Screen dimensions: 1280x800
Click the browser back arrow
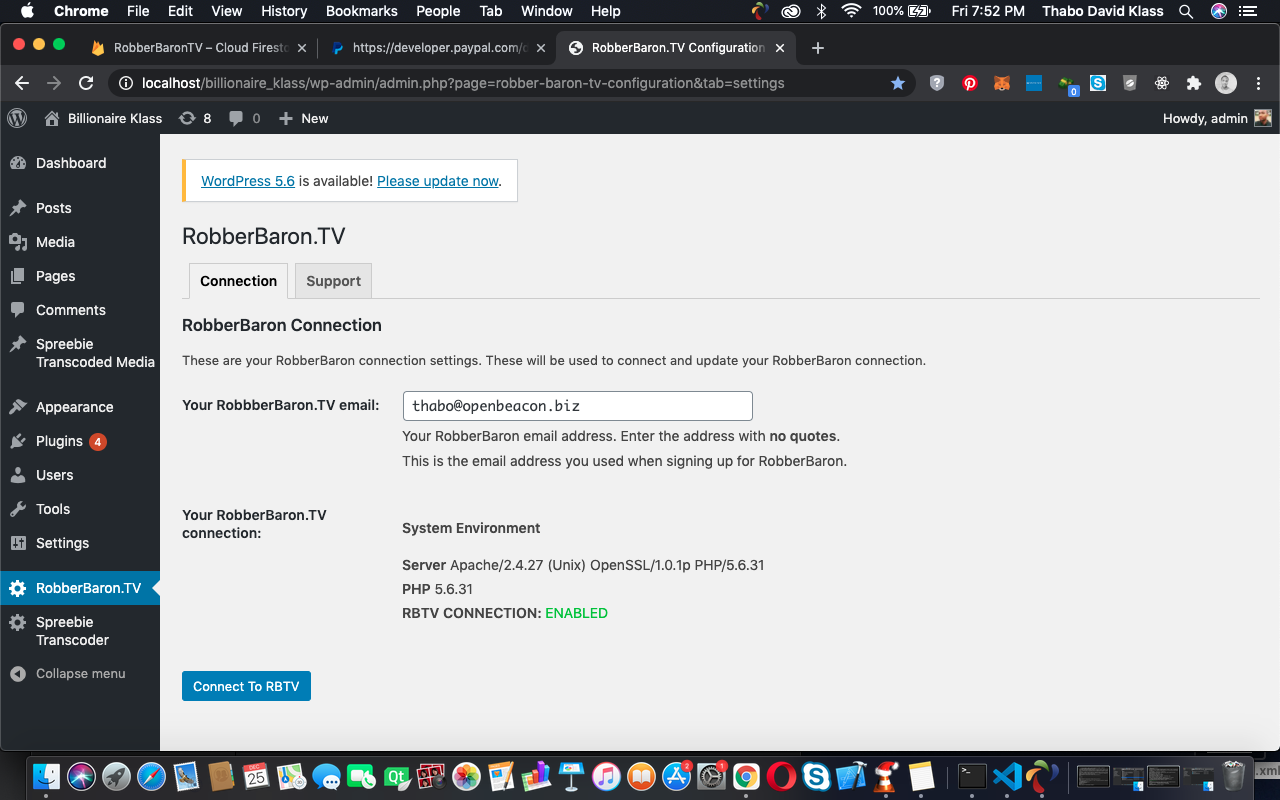click(x=22, y=83)
